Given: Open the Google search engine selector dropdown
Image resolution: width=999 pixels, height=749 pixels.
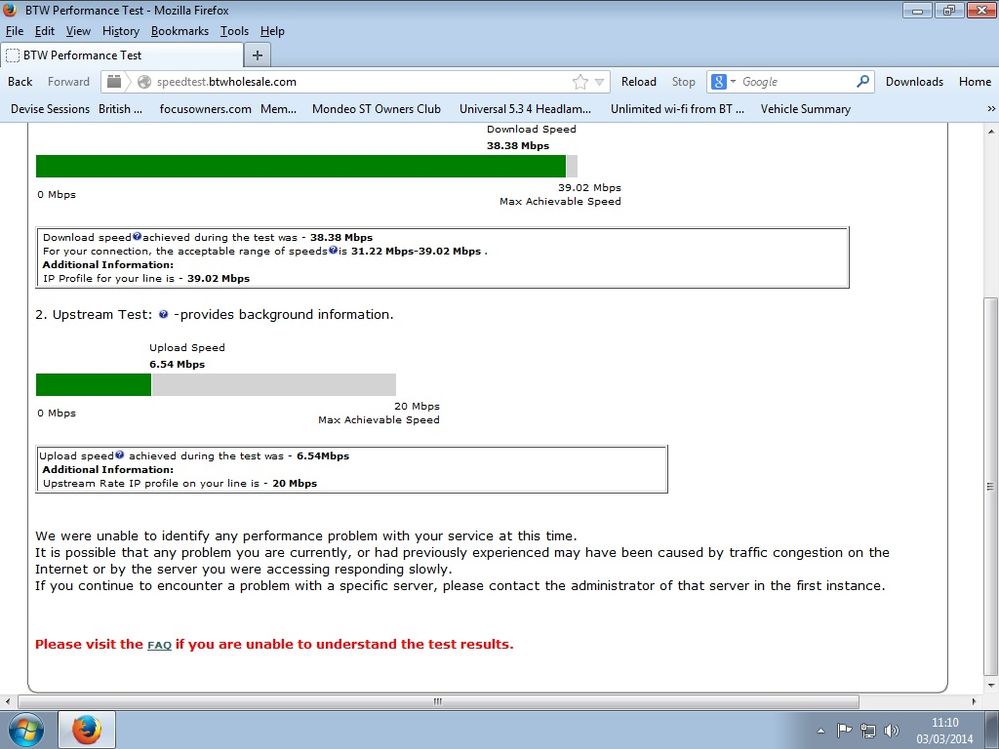Looking at the screenshot, I should pyautogui.click(x=723, y=82).
